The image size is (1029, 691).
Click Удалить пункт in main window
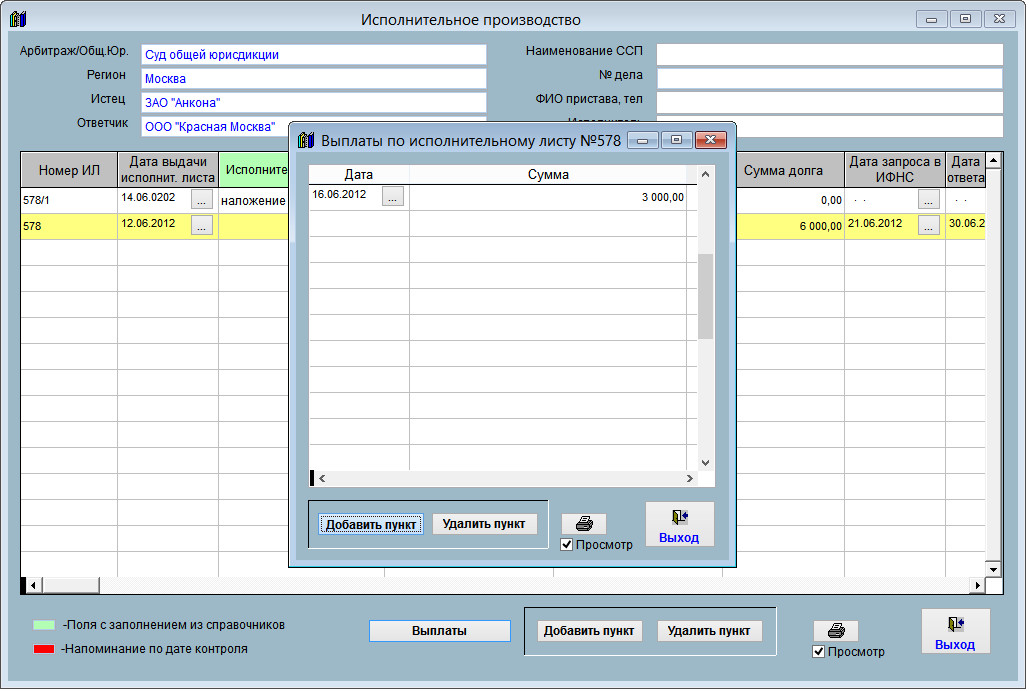point(709,631)
